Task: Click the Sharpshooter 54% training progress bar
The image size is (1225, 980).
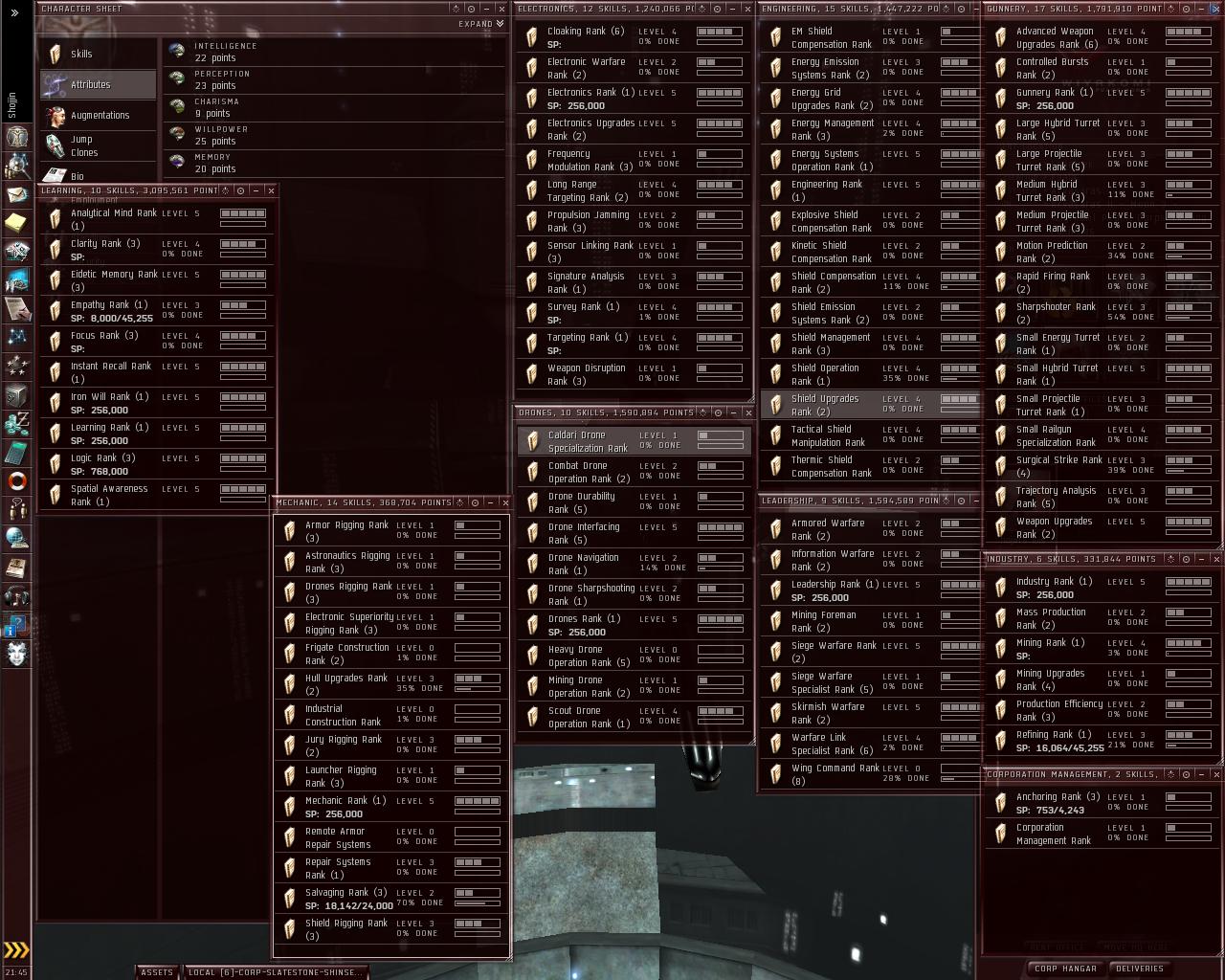Action: (1188, 318)
